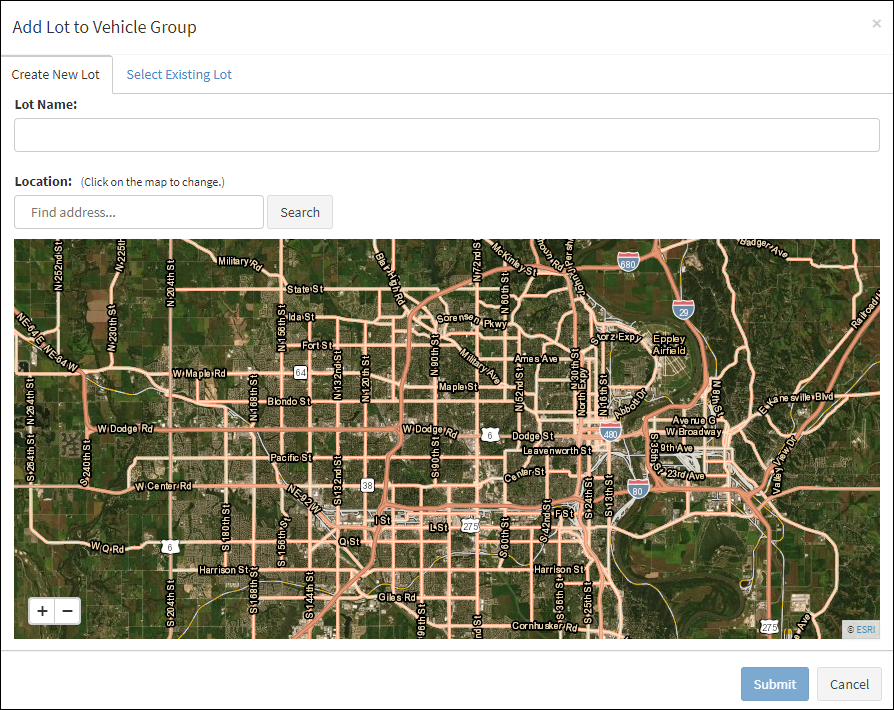
Task: Set location at Eppley Airfield on map
Action: coord(669,345)
